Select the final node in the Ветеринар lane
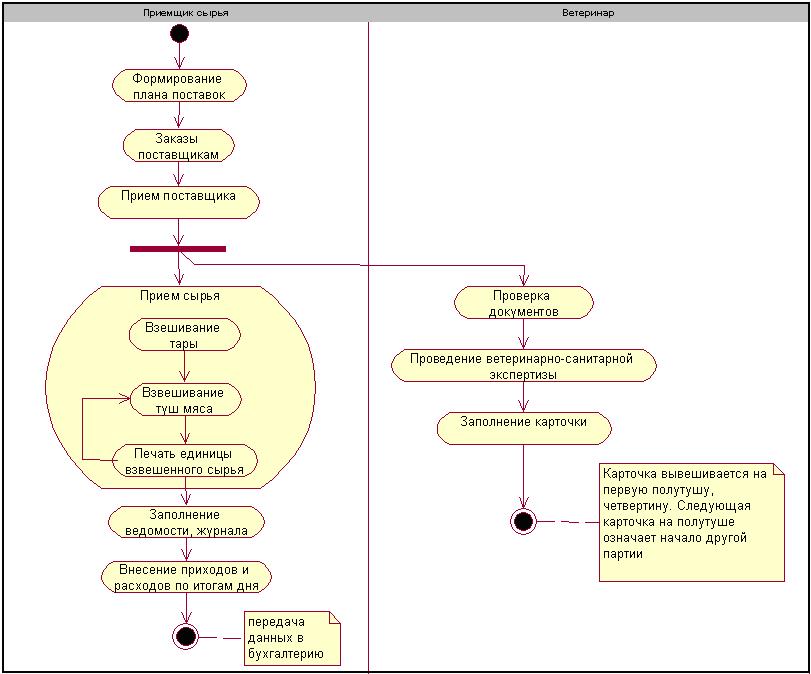Screen dimensions: 811x674 [x=523, y=521]
